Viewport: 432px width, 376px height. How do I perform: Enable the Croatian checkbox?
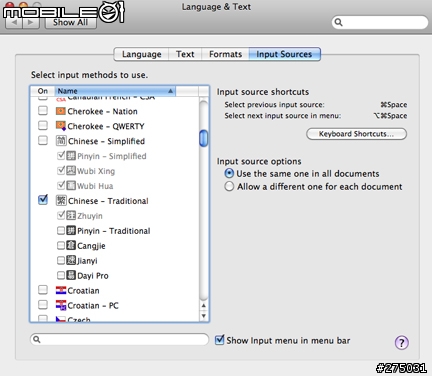[x=43, y=290]
